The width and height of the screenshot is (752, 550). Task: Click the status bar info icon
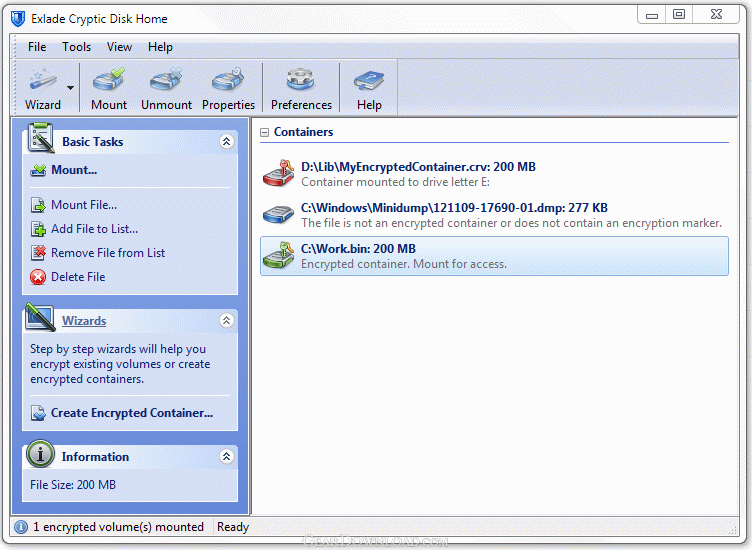[21, 527]
